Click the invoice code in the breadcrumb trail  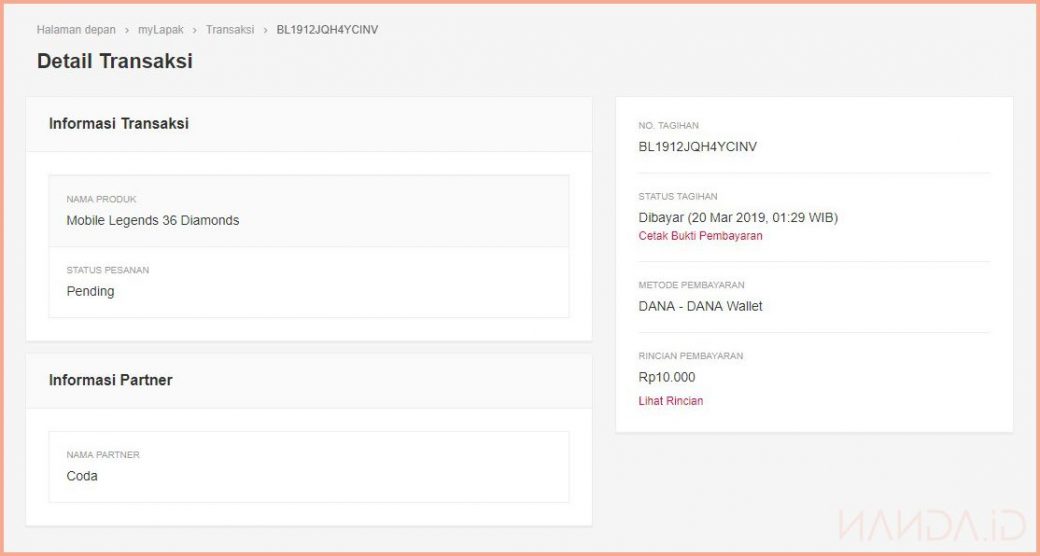click(x=327, y=30)
